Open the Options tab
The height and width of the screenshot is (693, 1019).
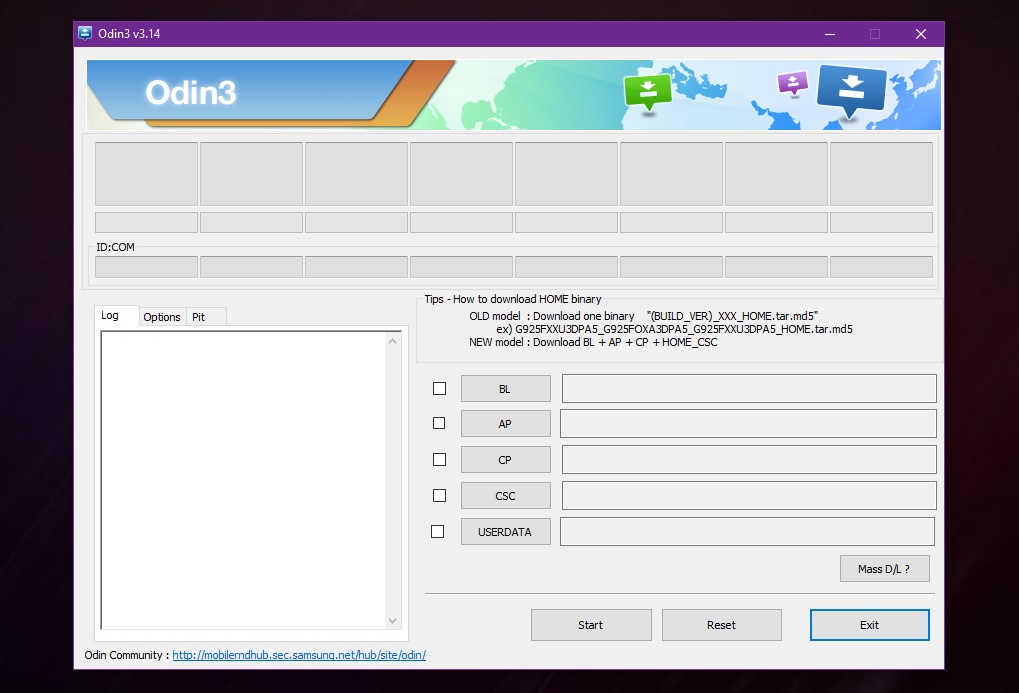pyautogui.click(x=162, y=317)
